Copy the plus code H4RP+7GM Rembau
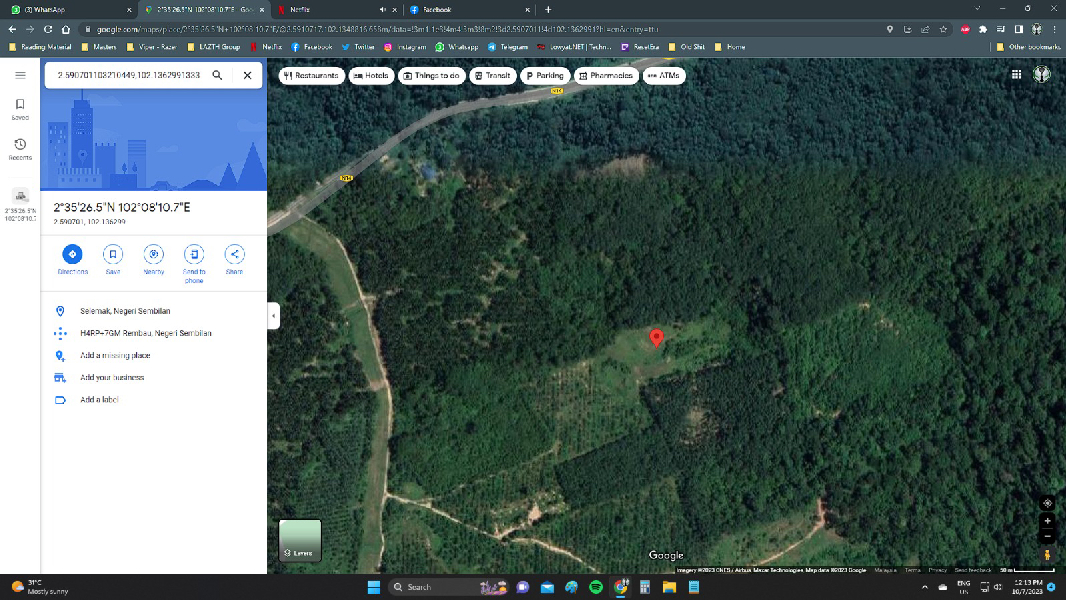The image size is (1066, 600). tap(154, 333)
